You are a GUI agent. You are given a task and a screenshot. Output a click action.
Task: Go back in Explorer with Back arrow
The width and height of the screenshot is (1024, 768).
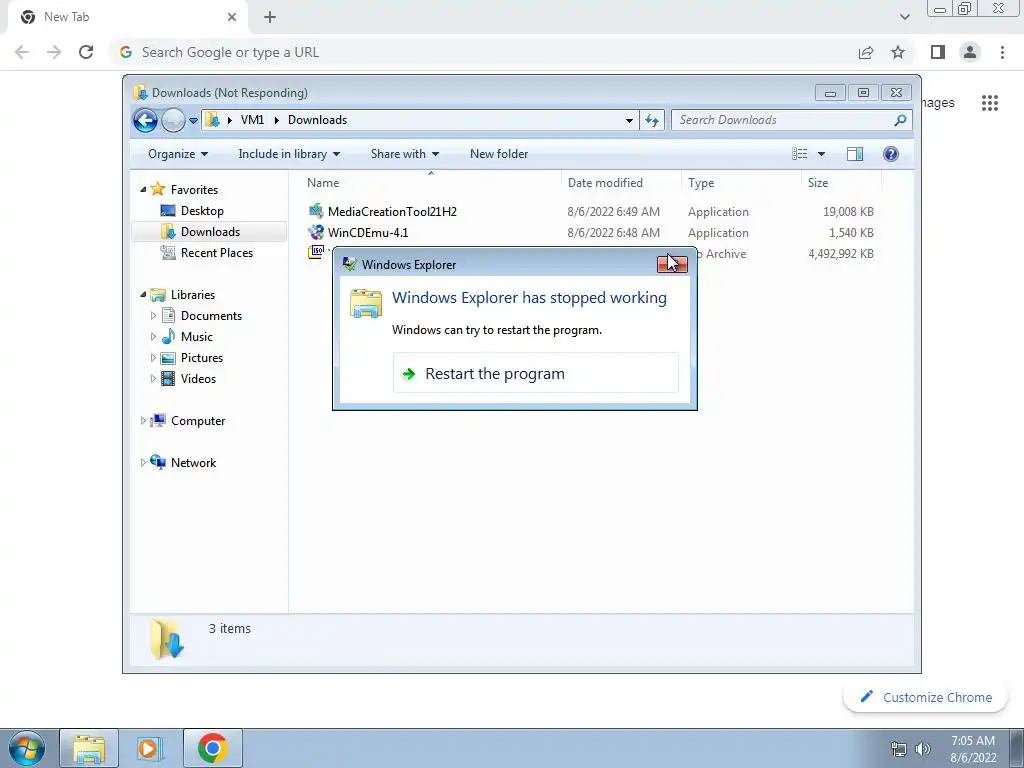(145, 120)
